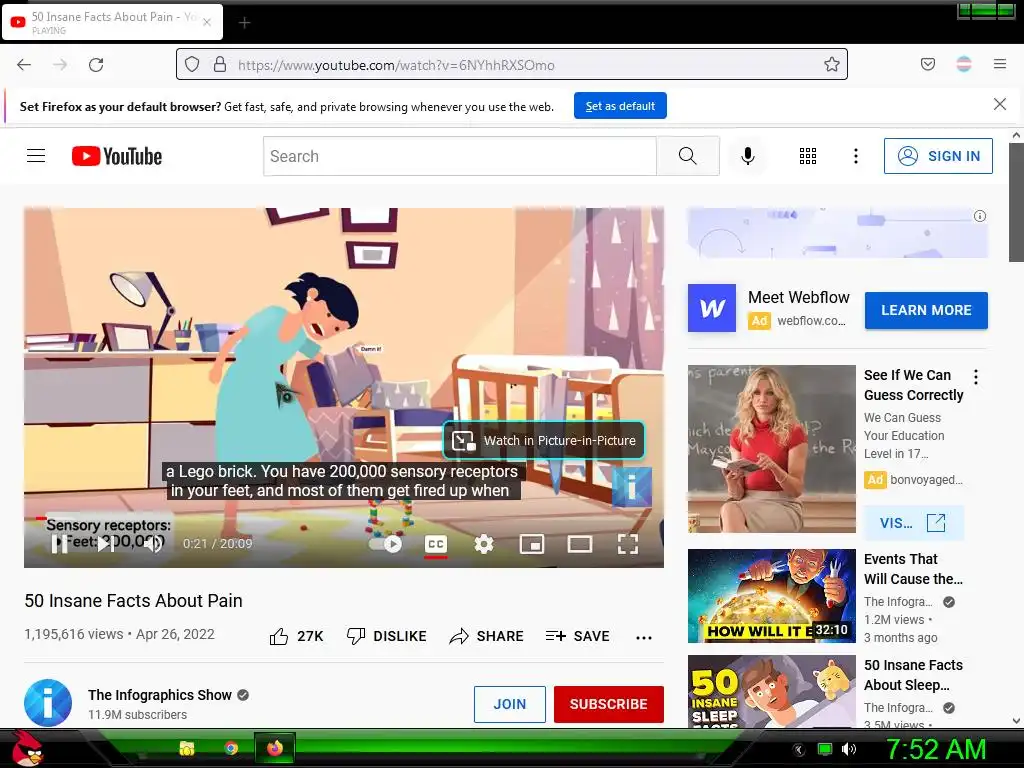Screen dimensions: 1024x768
Task: Click the YouTube search box
Action: 460,156
